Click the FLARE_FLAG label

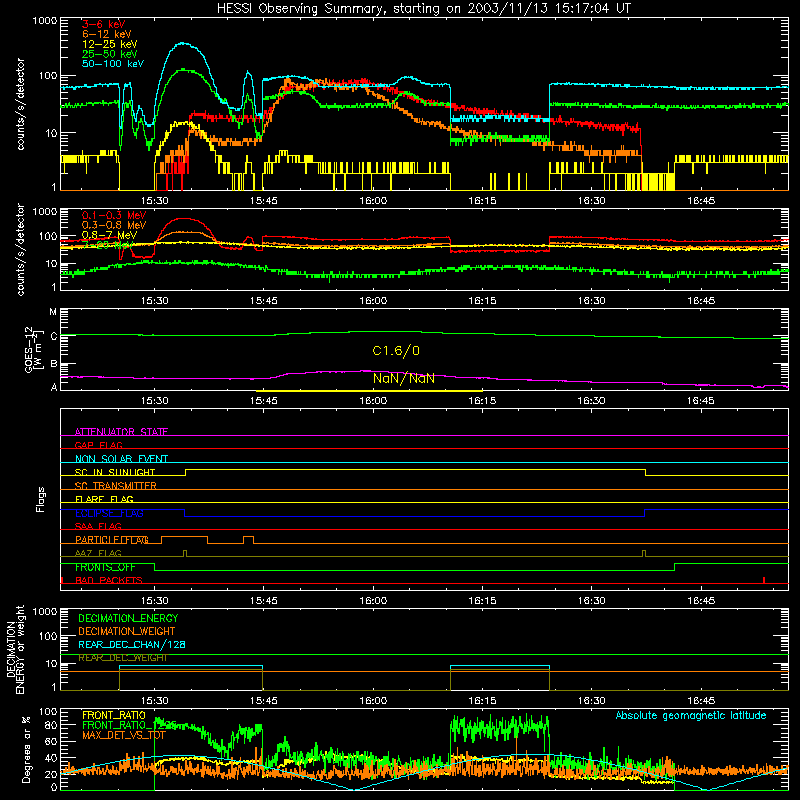pos(104,499)
